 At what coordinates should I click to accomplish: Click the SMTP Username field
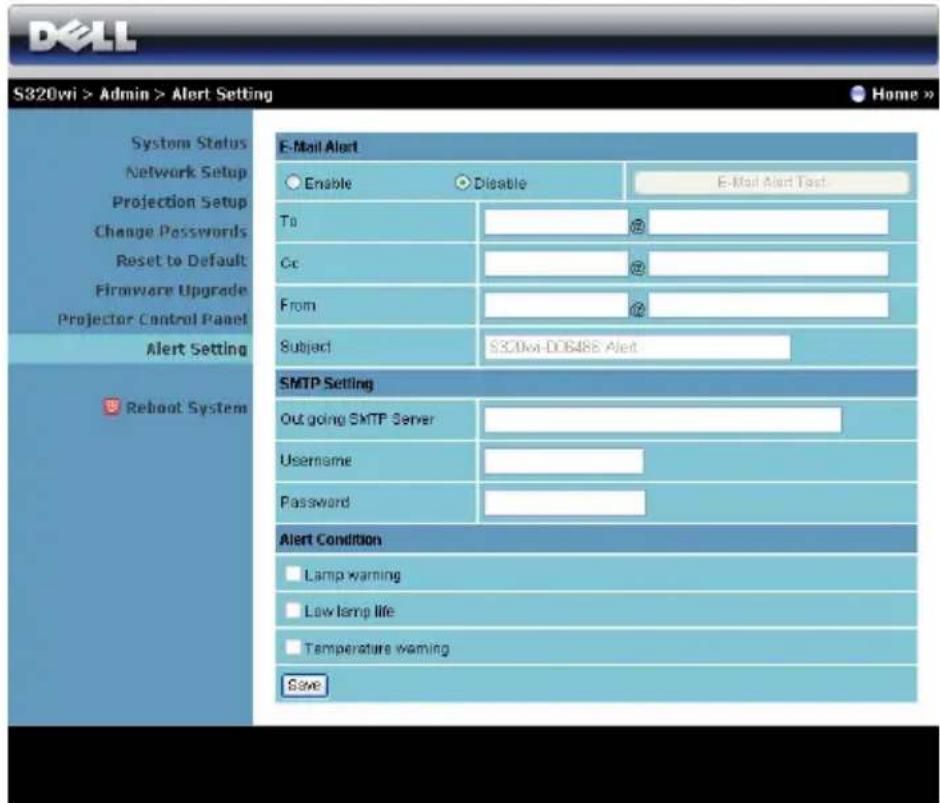click(x=564, y=461)
